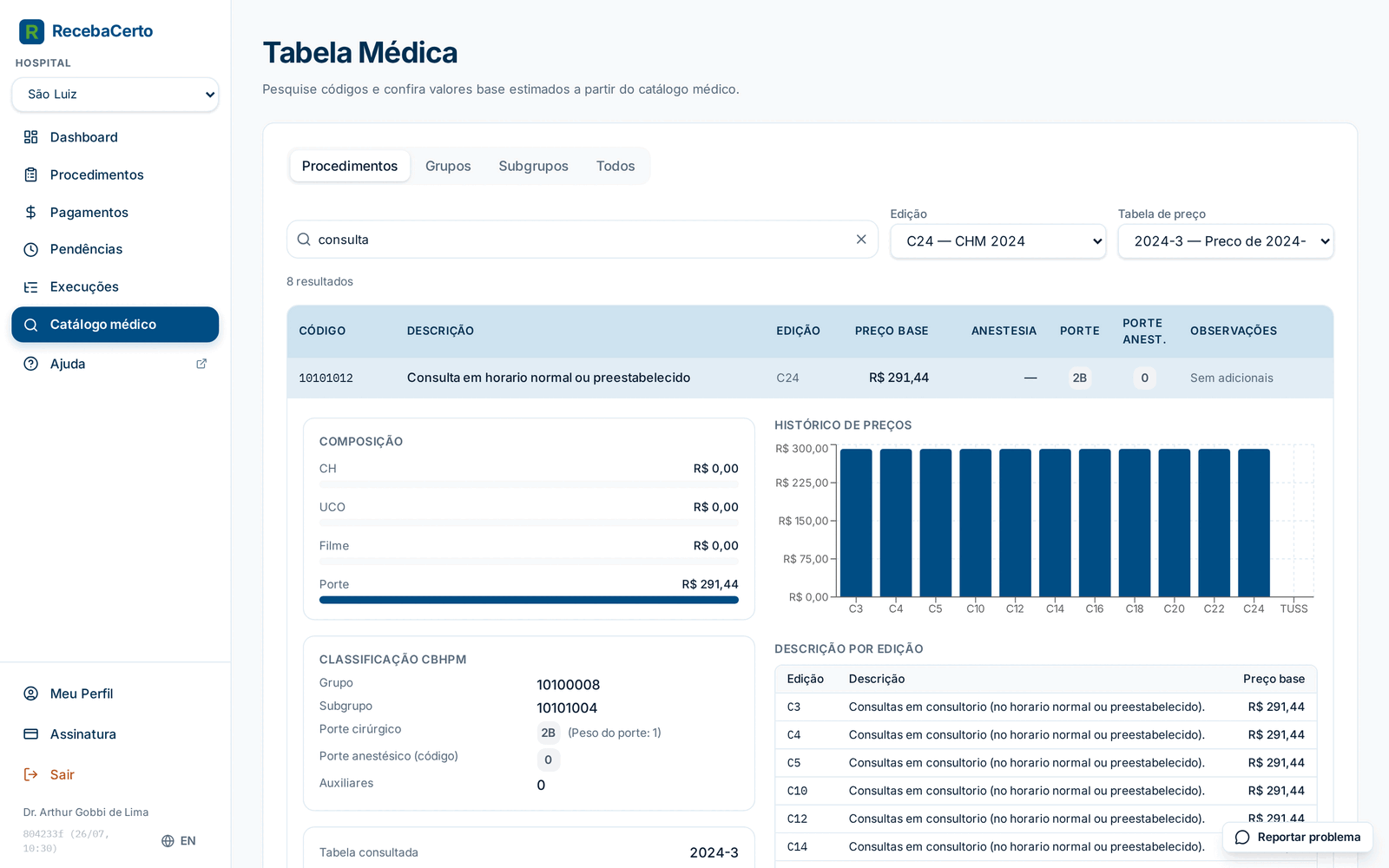Click the RecebaCerto logo icon
This screenshot has width=1389, height=868.
[31, 31]
